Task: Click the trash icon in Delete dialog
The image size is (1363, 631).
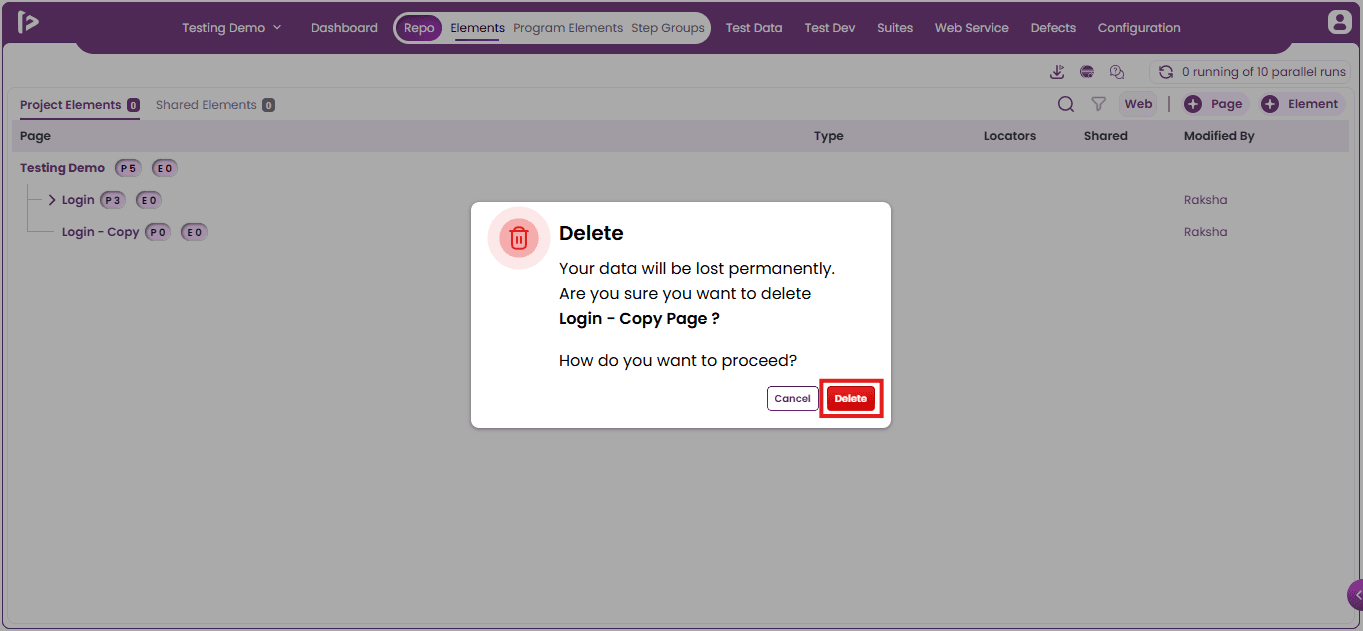Action: click(519, 238)
